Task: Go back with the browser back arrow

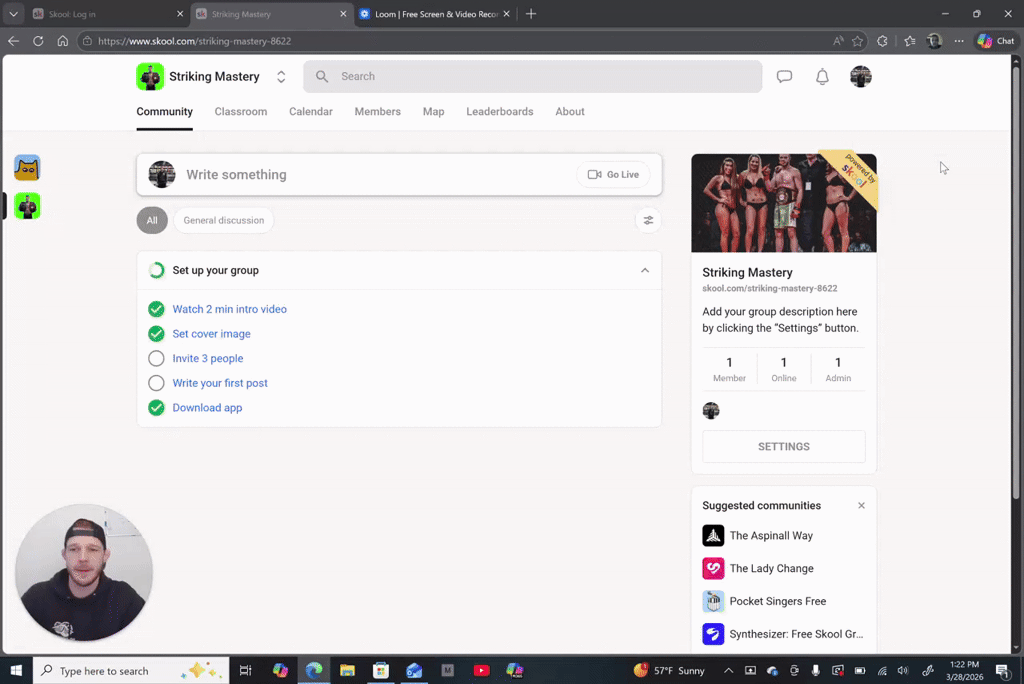Action: click(x=13, y=41)
